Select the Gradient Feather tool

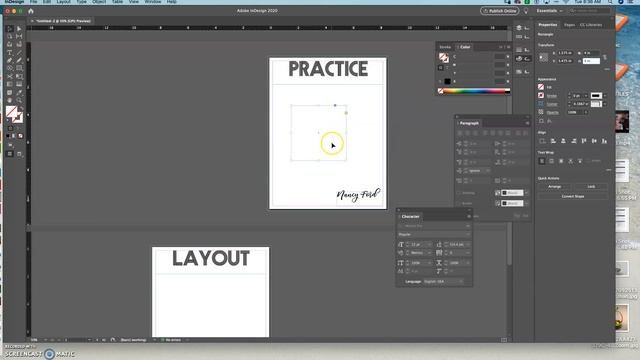(19, 84)
